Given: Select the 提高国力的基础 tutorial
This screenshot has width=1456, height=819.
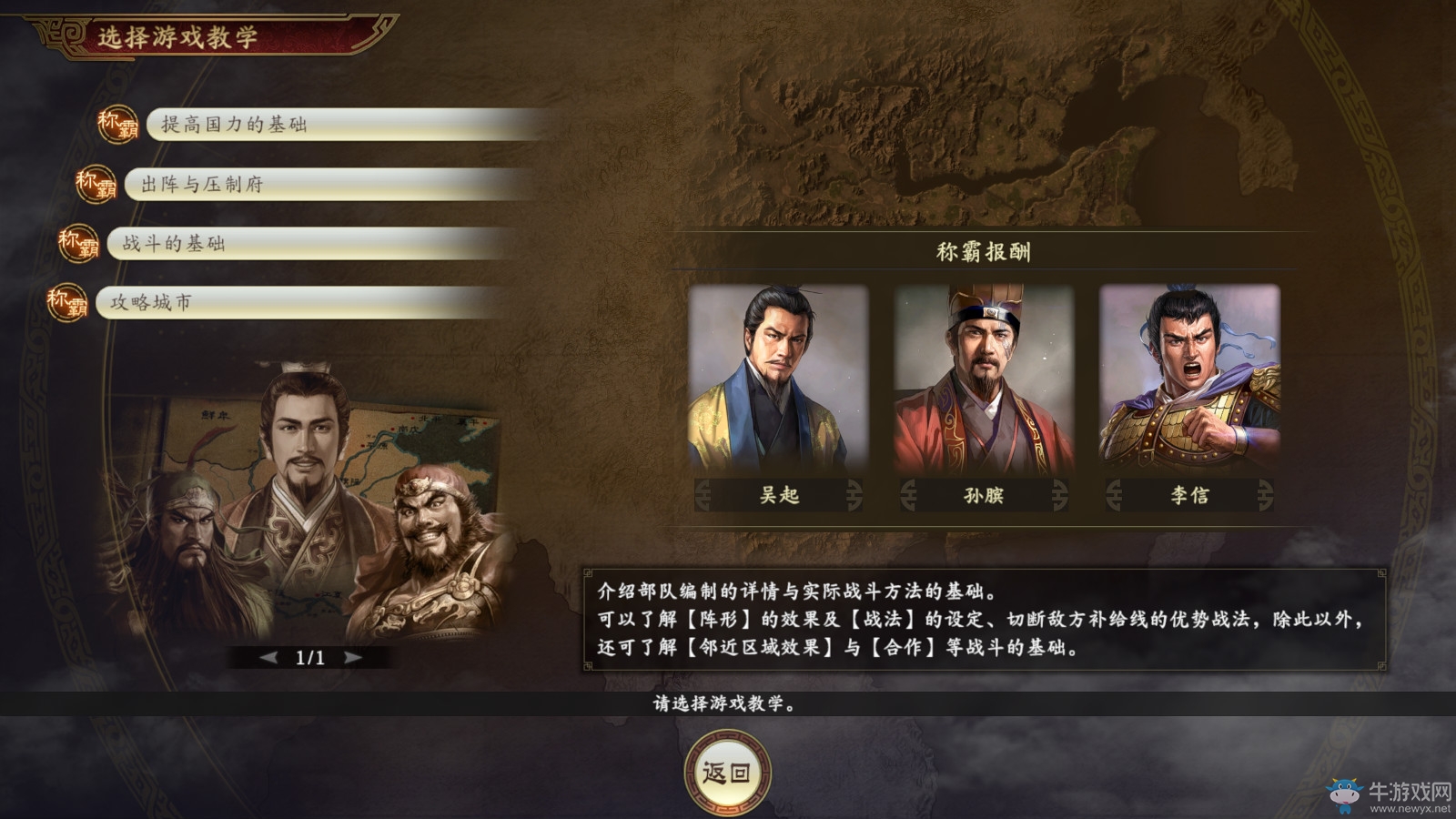Looking at the screenshot, I should click(346, 125).
